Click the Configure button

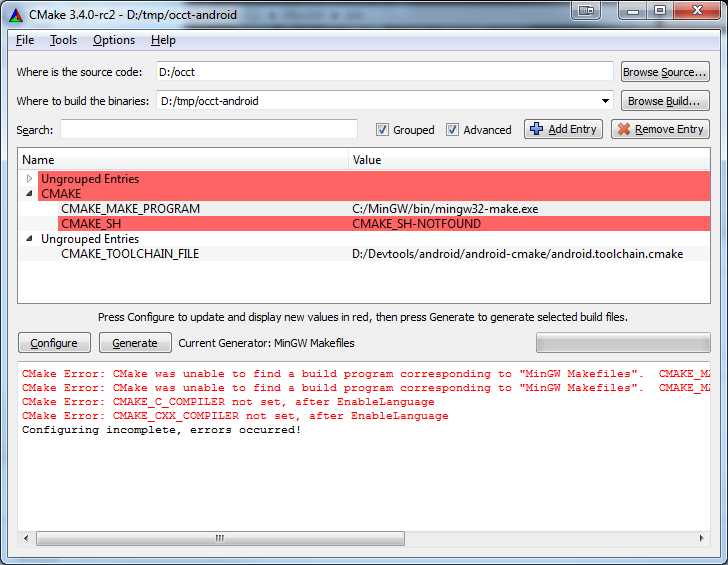pyautogui.click(x=54, y=343)
